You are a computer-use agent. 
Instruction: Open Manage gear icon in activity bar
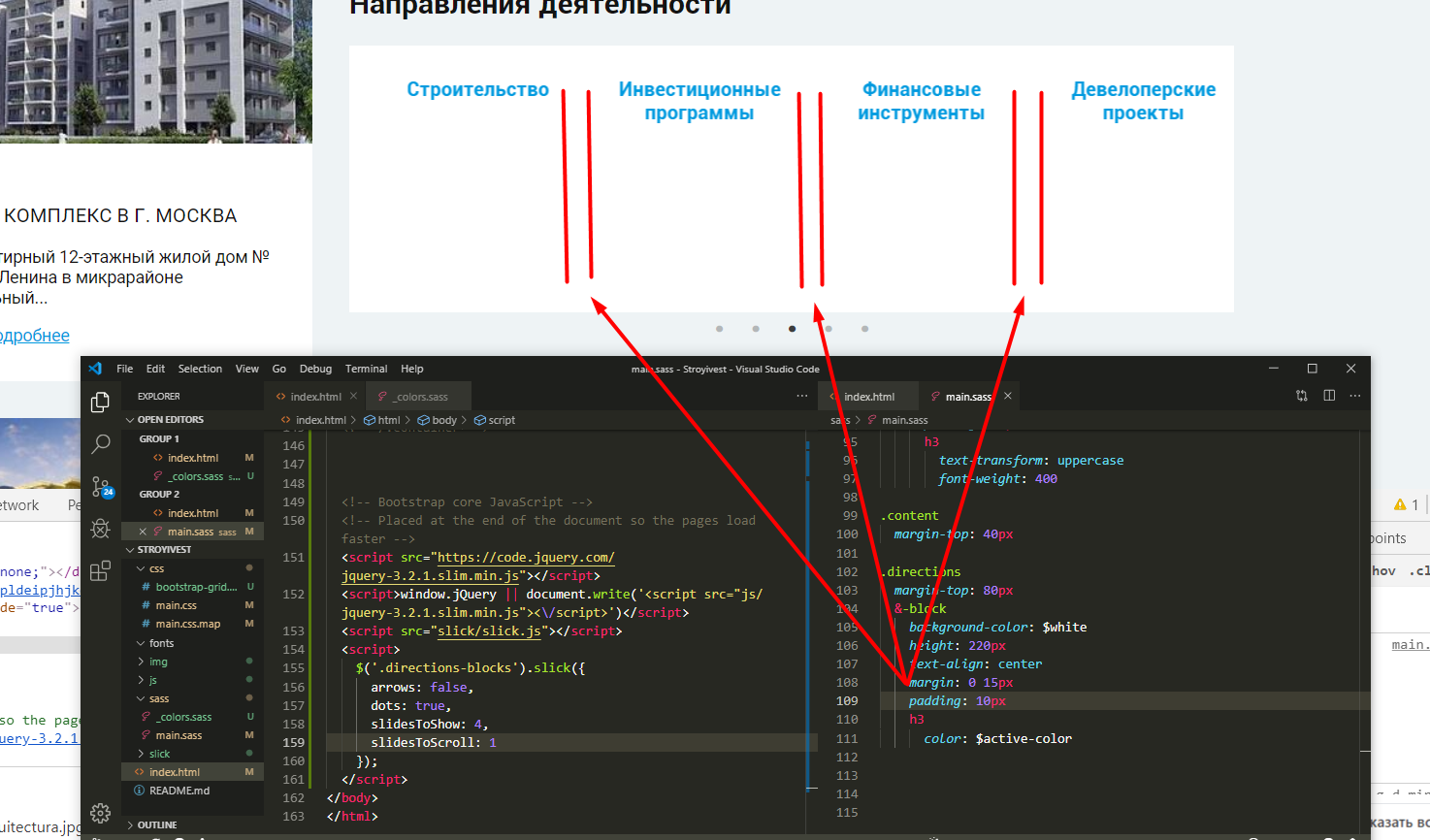[x=100, y=813]
